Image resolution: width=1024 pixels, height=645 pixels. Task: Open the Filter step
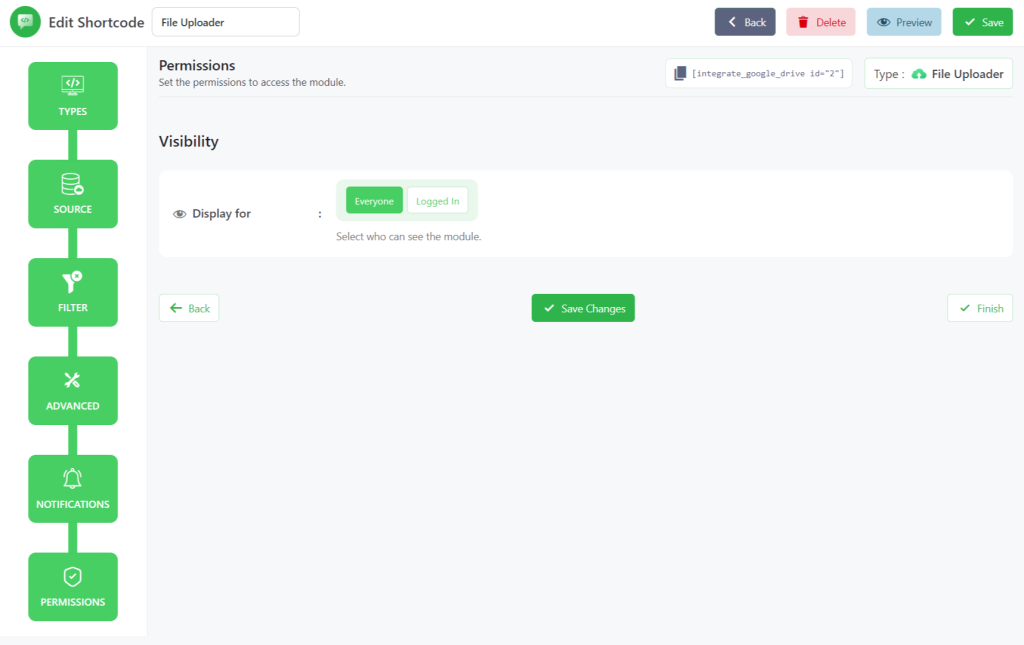[72, 292]
